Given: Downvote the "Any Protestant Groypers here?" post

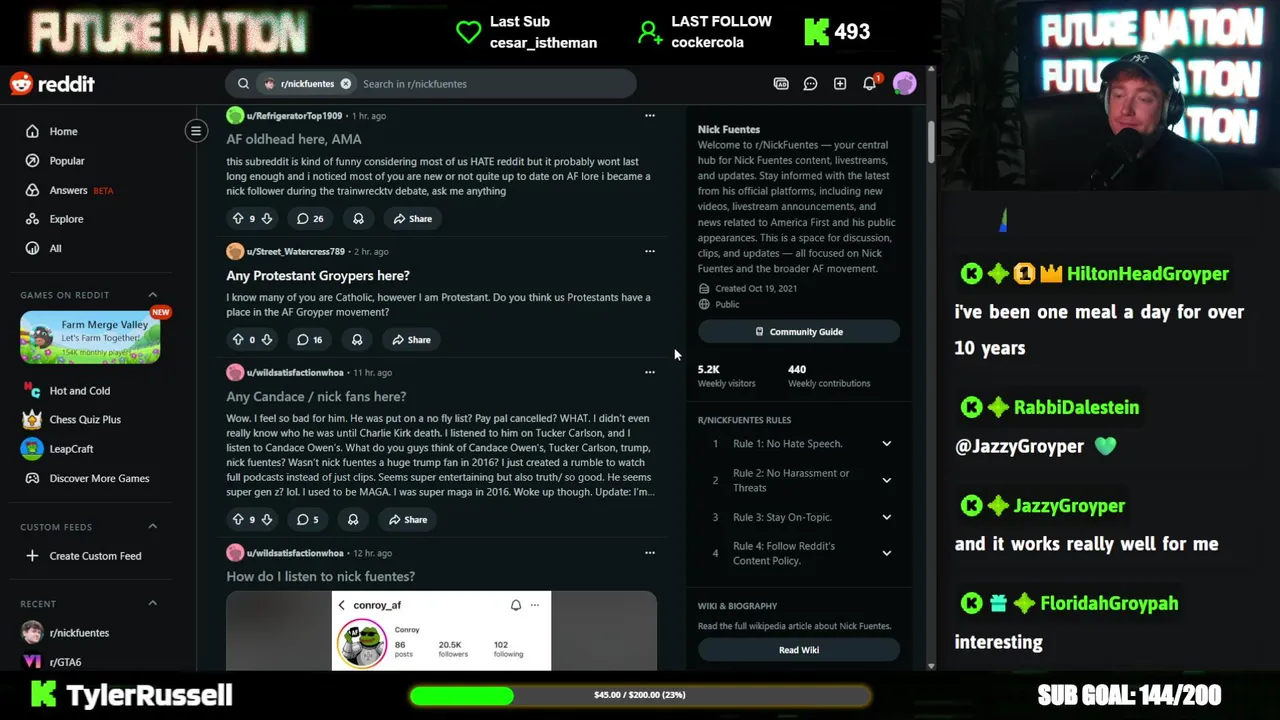Looking at the screenshot, I should click(x=267, y=339).
